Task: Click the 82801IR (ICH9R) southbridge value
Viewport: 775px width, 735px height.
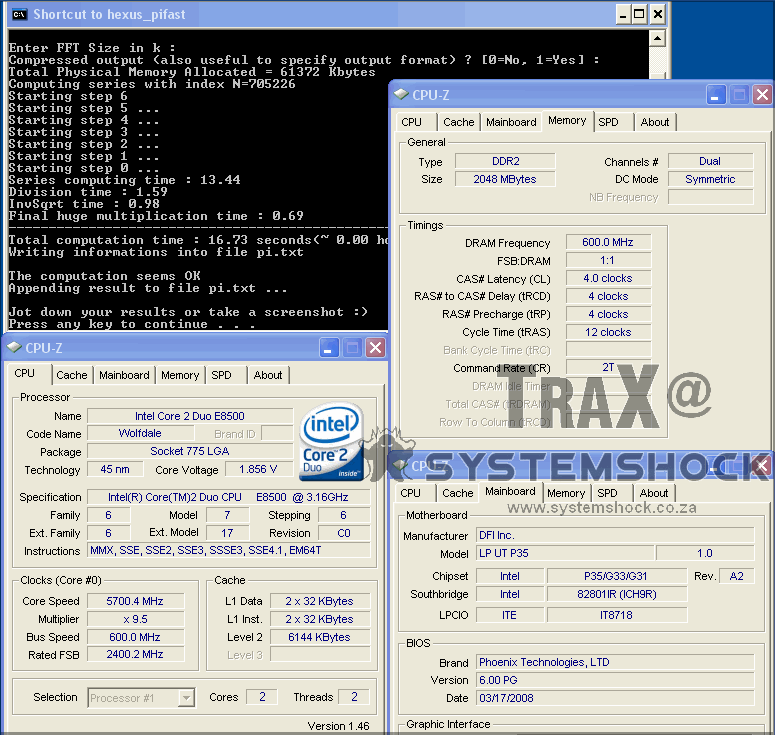Action: click(616, 594)
